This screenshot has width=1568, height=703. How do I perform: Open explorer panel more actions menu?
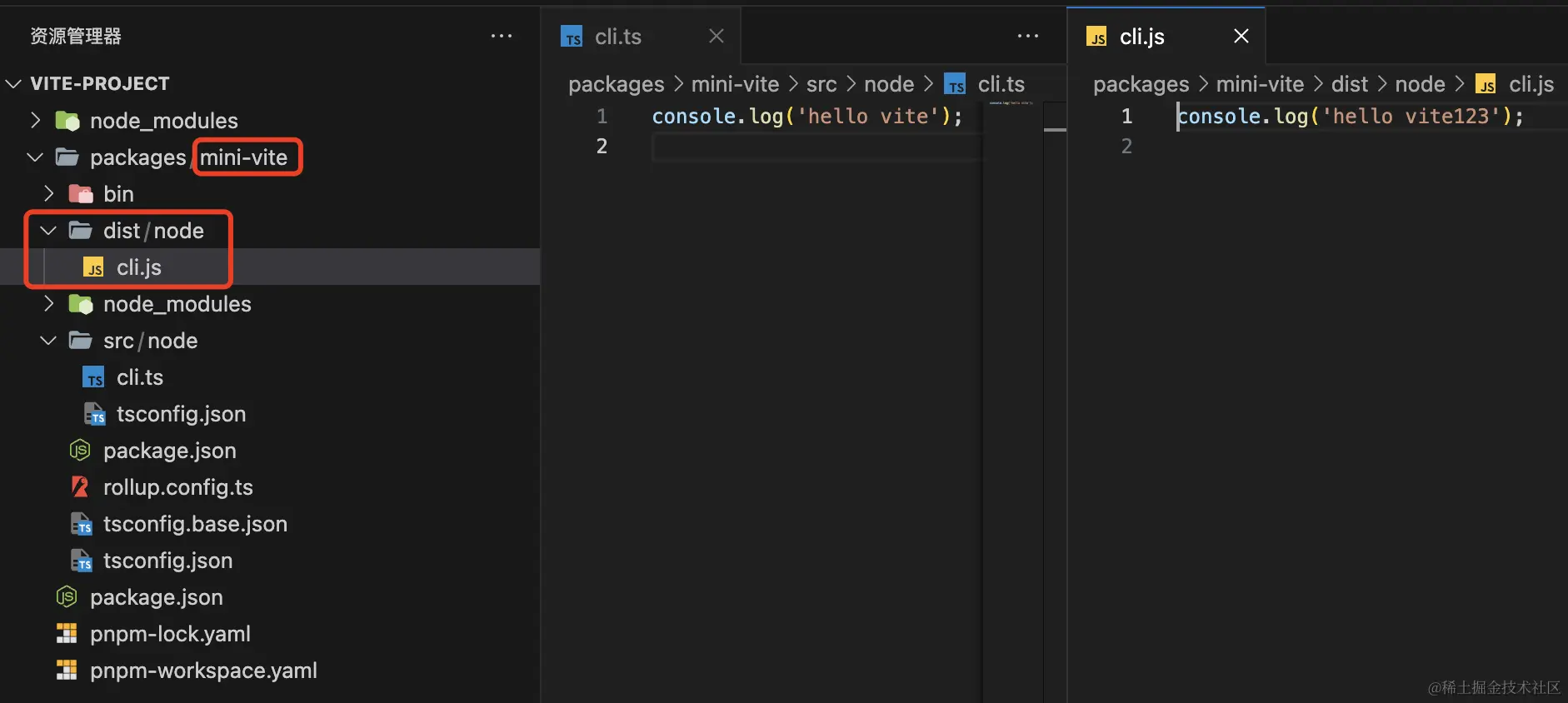click(x=502, y=36)
